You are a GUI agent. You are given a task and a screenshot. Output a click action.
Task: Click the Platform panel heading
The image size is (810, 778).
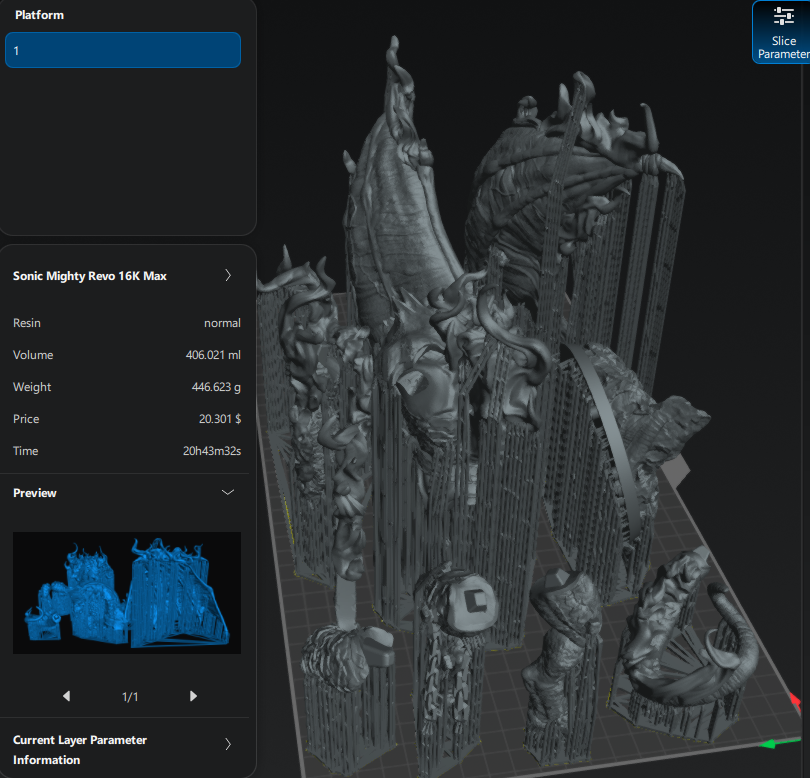click(39, 15)
